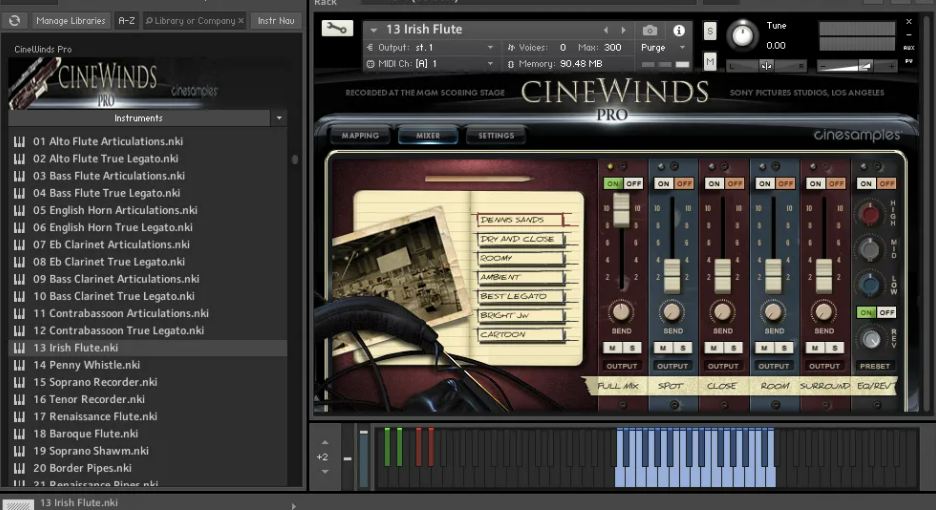Turn the Surround mic channel ON

[815, 184]
